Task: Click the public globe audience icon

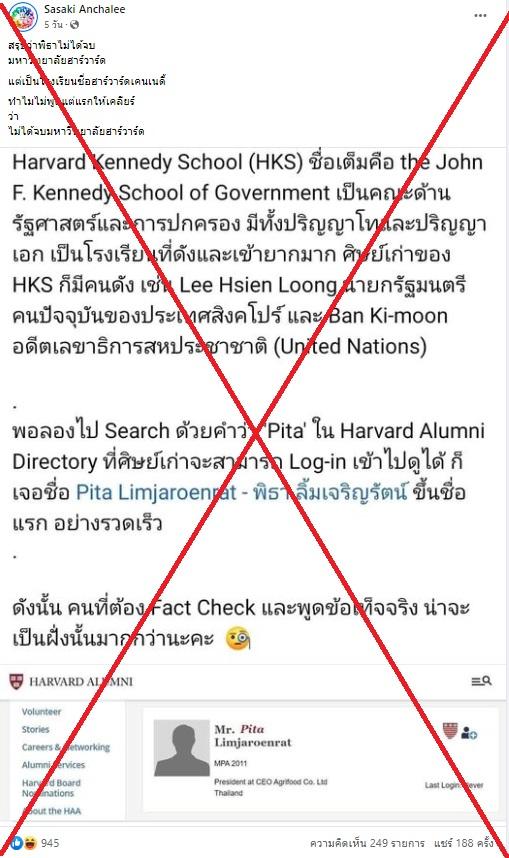Action: pyautogui.click(x=75, y=24)
